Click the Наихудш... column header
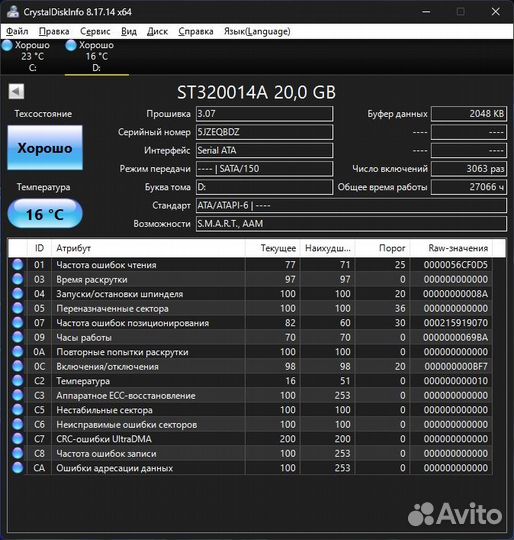 point(327,248)
